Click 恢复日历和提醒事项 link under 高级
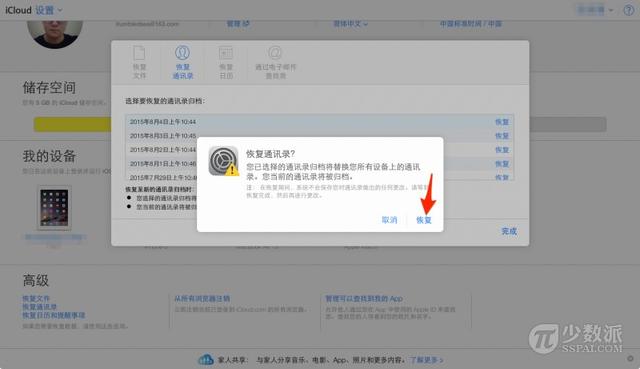 [x=54, y=315]
